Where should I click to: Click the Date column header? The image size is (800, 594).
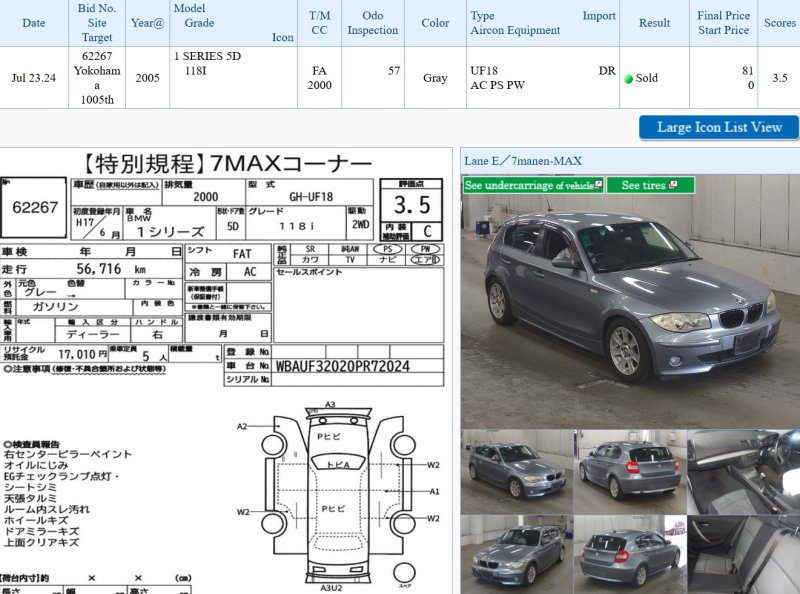(x=34, y=23)
